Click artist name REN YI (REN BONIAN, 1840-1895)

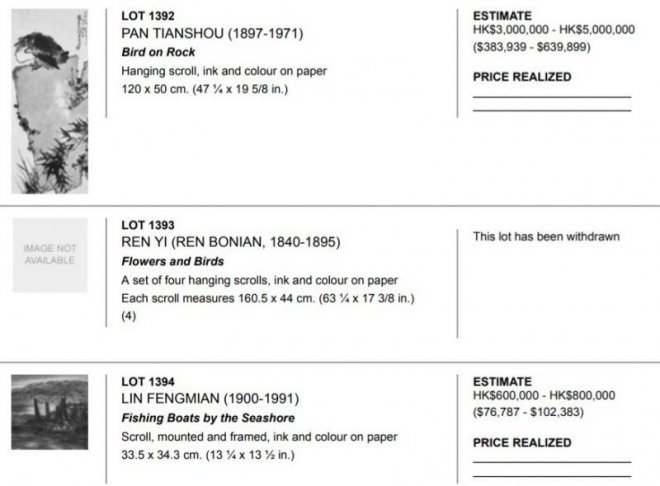coord(231,241)
